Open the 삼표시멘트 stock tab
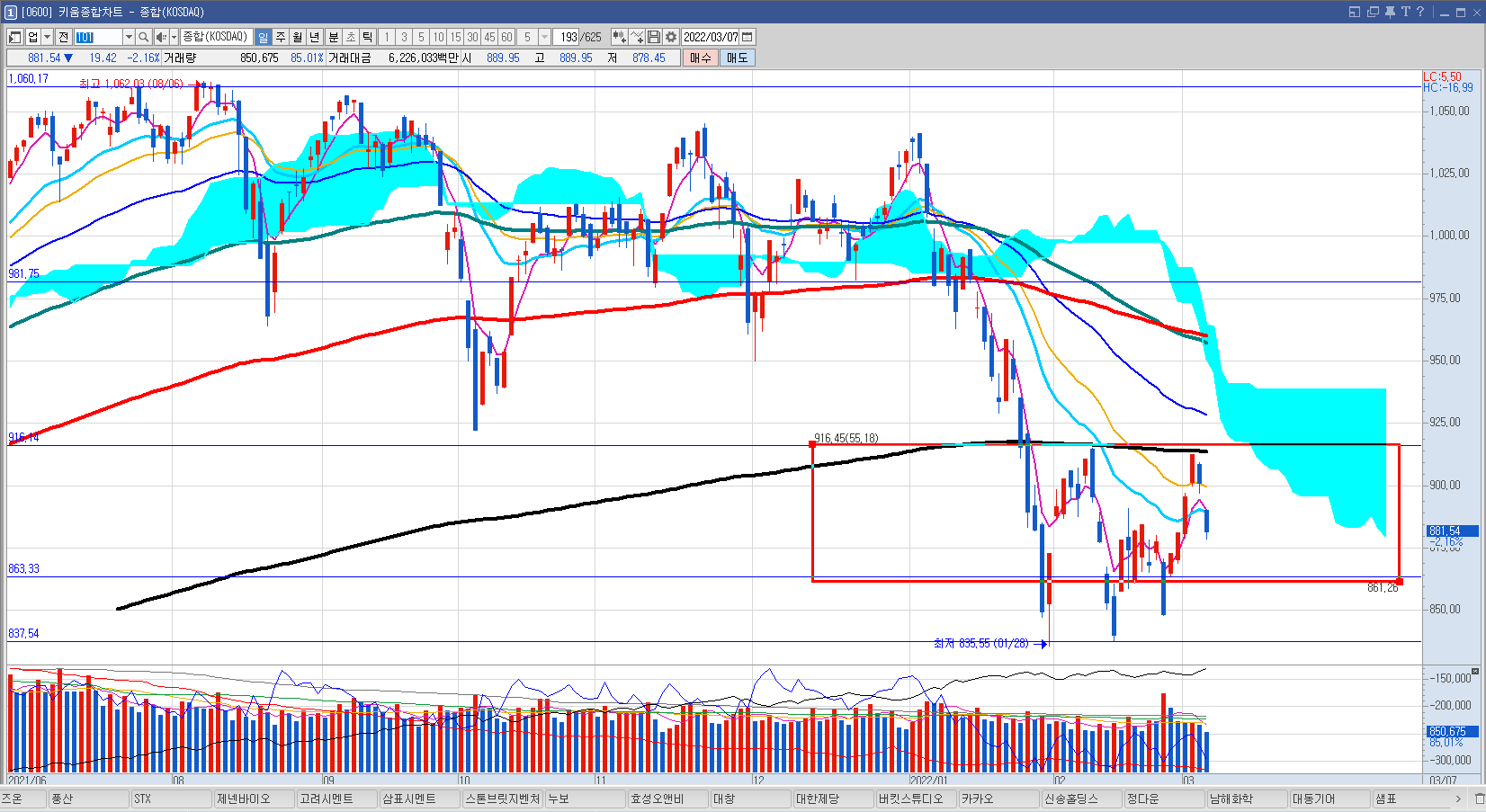 pyautogui.click(x=420, y=799)
